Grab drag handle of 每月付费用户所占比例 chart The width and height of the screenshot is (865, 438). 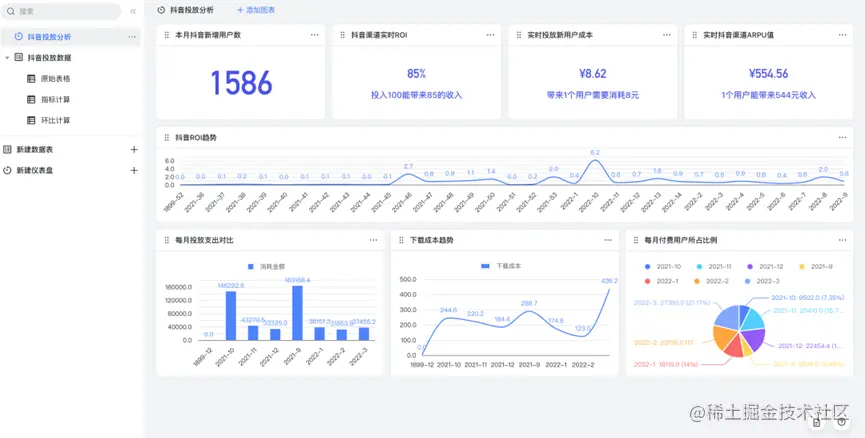(636, 240)
